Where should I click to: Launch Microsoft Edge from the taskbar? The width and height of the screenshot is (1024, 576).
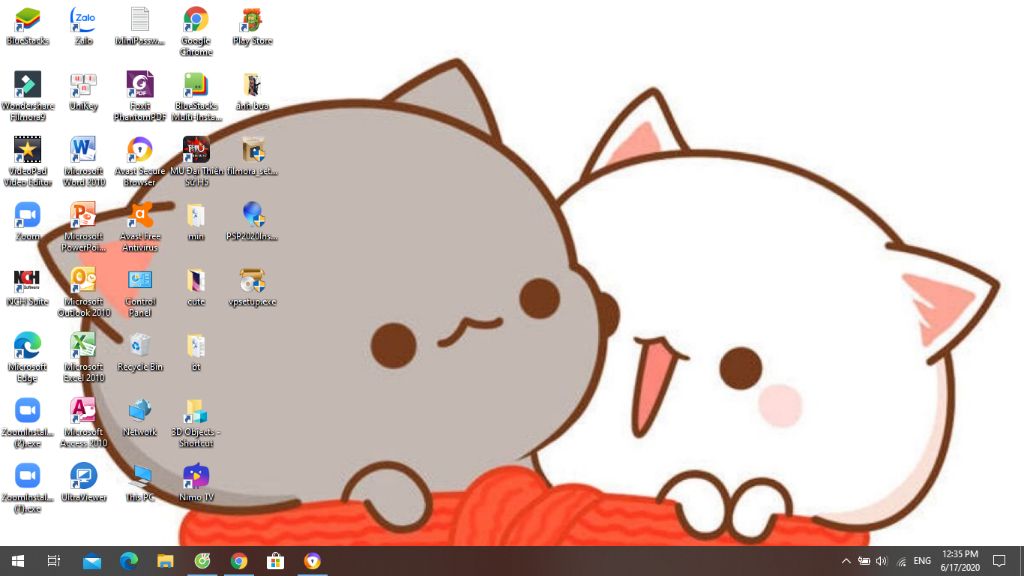[x=129, y=561]
